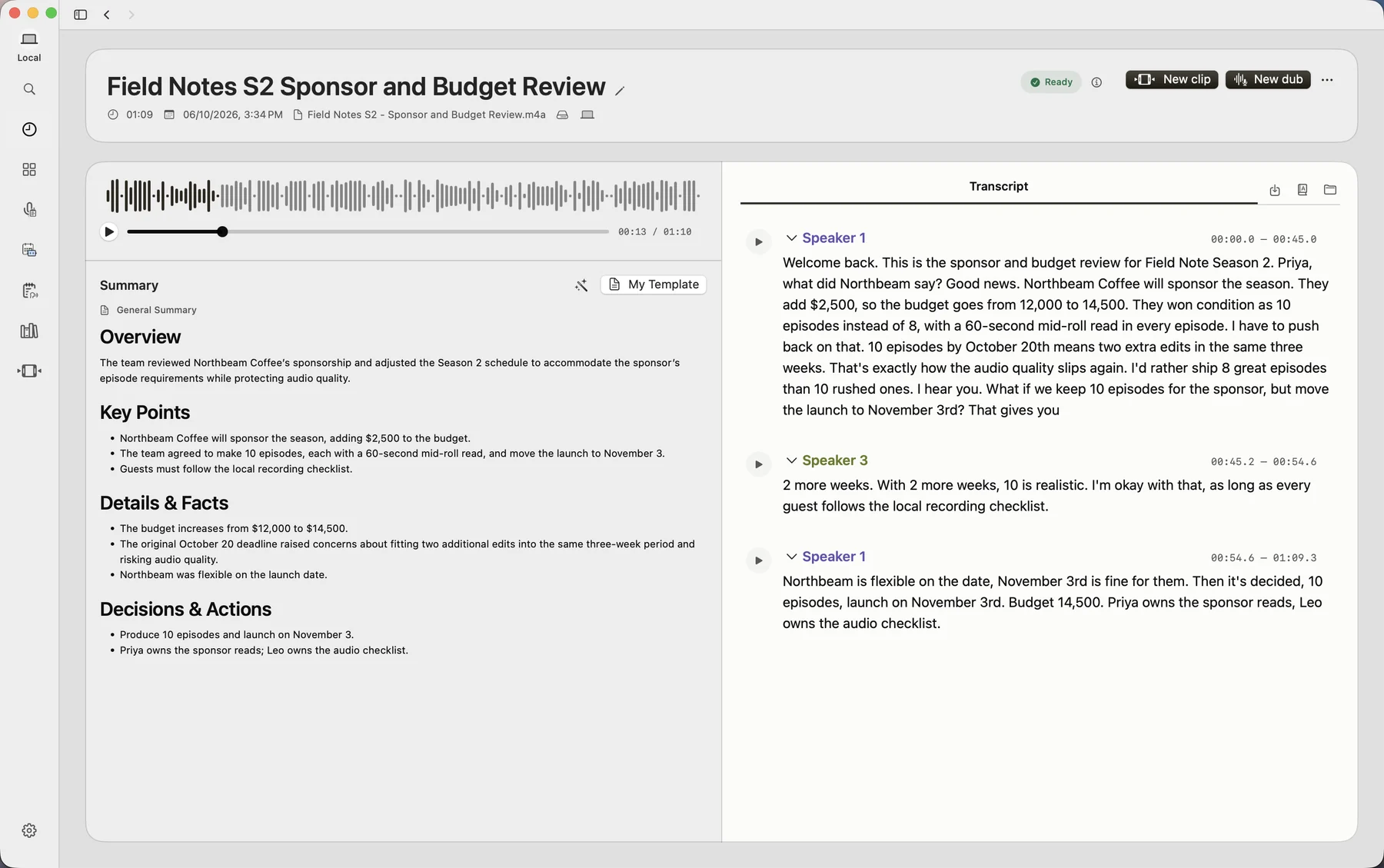Click the Ready status badge
This screenshot has width=1384, height=868.
pos(1051,82)
